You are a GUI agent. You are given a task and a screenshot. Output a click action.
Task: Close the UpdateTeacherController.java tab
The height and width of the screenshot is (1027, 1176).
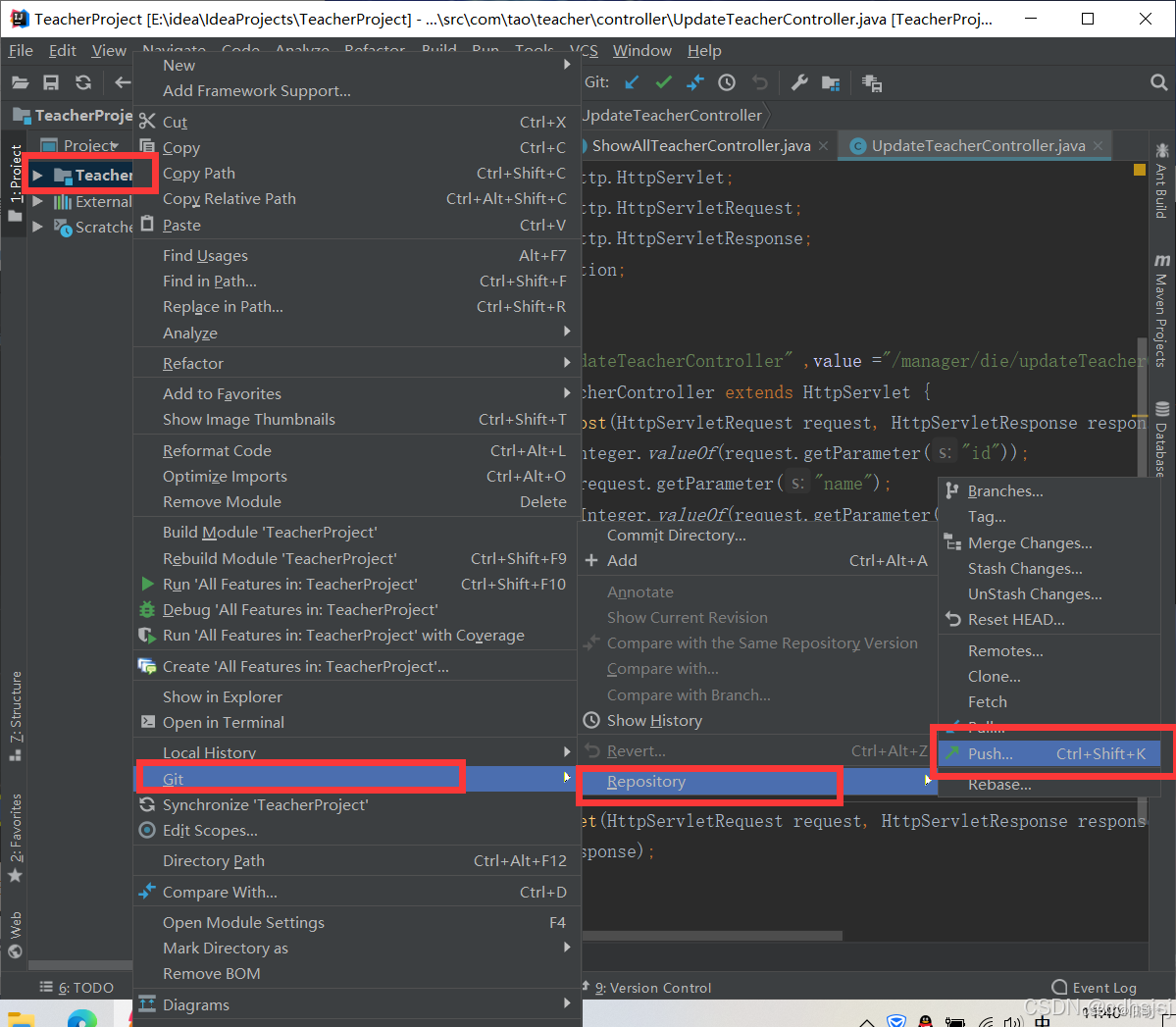tap(1098, 145)
